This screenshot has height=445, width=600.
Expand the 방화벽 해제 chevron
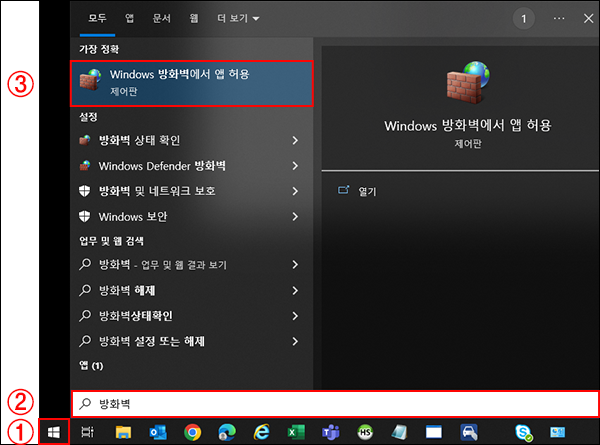pos(295,290)
